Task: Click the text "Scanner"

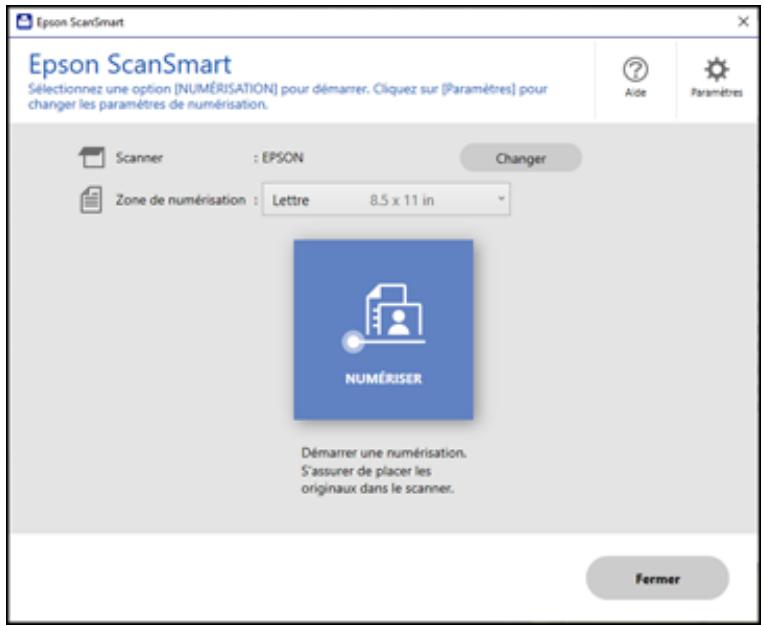Action: click(x=139, y=158)
